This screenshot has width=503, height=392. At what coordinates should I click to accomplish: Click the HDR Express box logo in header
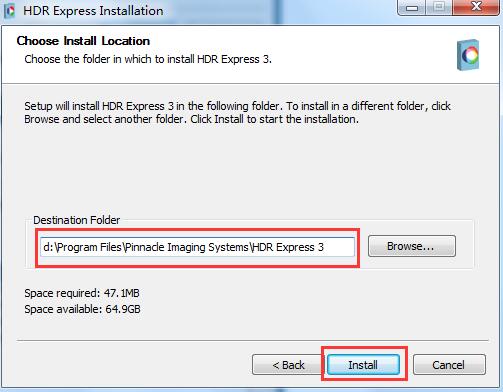click(468, 55)
